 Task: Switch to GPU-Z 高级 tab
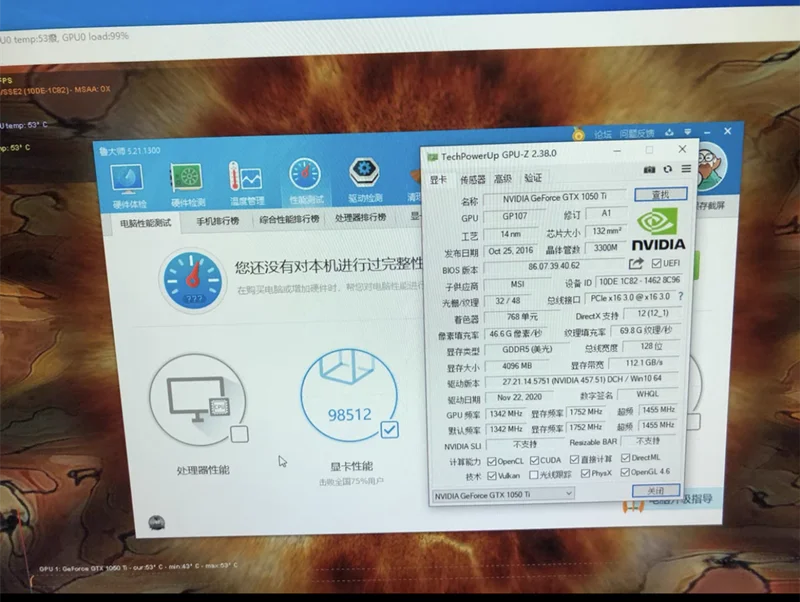point(503,178)
